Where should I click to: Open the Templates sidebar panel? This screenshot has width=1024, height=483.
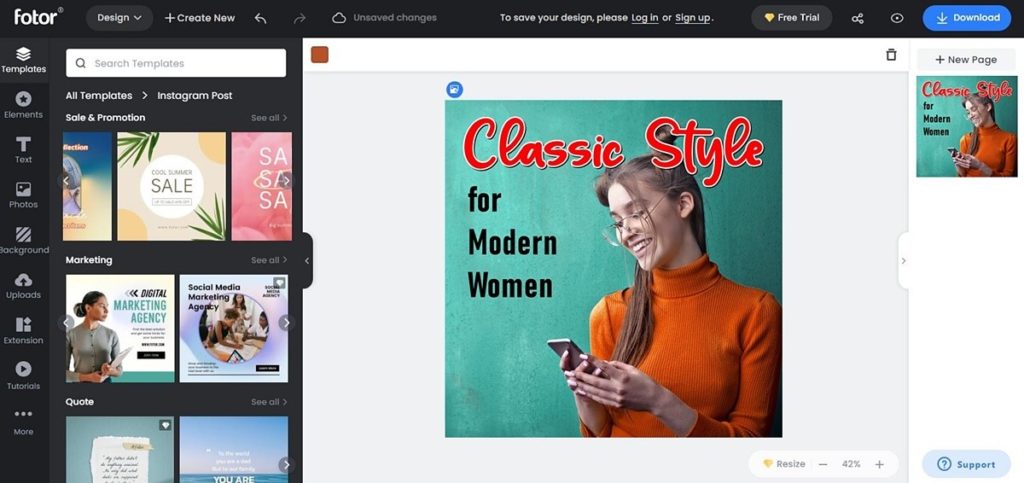(x=24, y=60)
